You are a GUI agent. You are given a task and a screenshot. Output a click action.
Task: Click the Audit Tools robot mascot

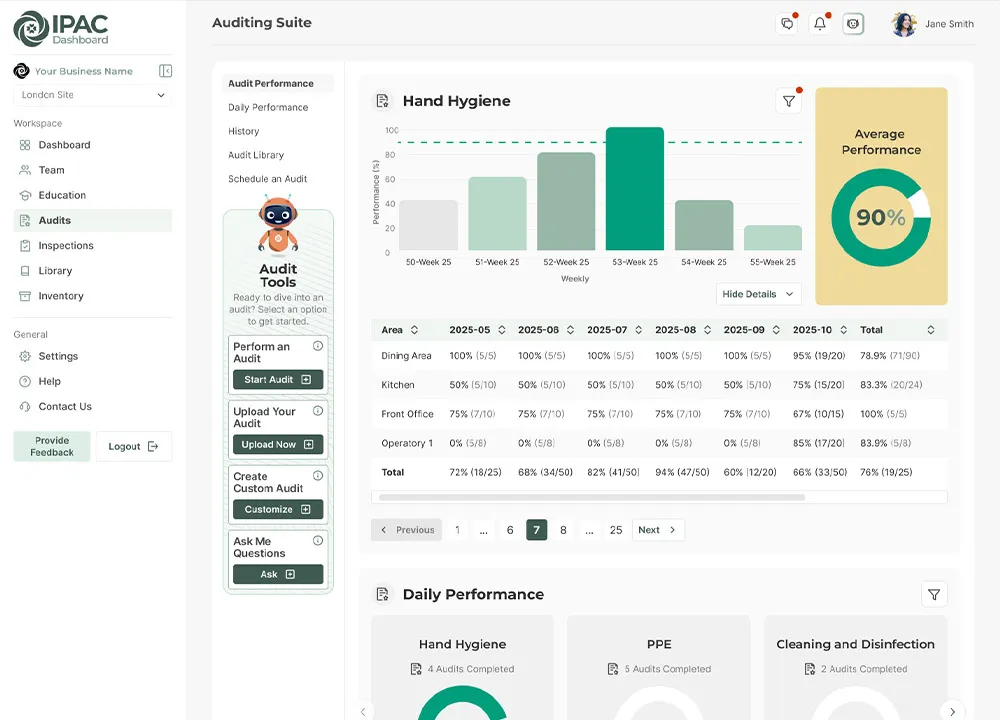(278, 223)
